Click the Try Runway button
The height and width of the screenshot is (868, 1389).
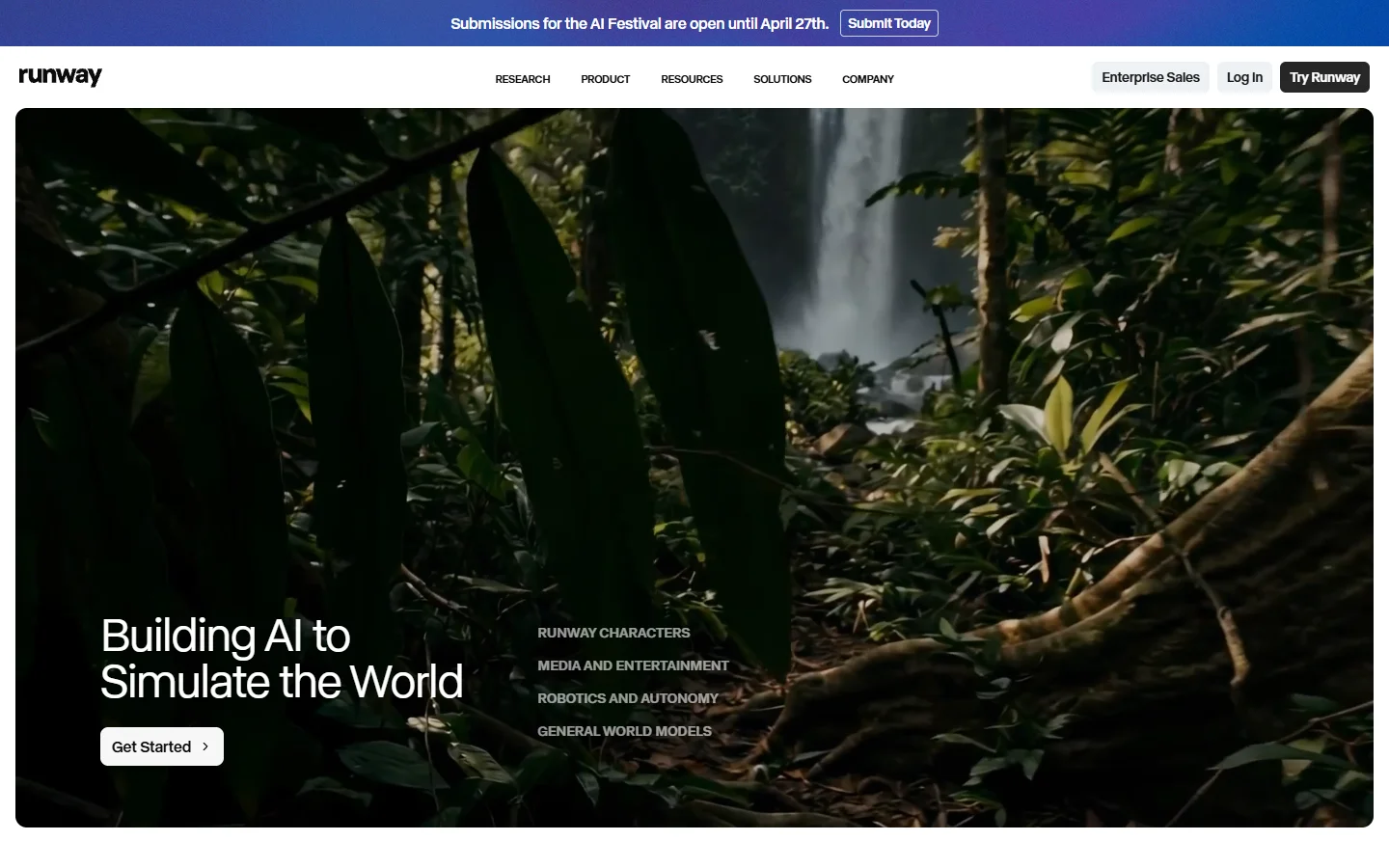pyautogui.click(x=1323, y=76)
